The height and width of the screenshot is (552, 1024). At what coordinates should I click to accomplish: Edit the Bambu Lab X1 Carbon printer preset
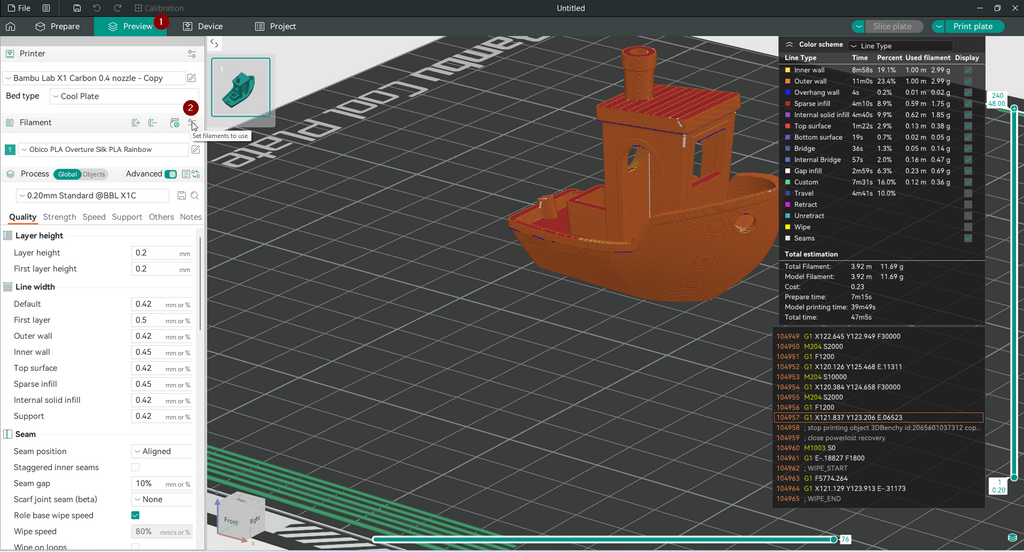click(191, 78)
